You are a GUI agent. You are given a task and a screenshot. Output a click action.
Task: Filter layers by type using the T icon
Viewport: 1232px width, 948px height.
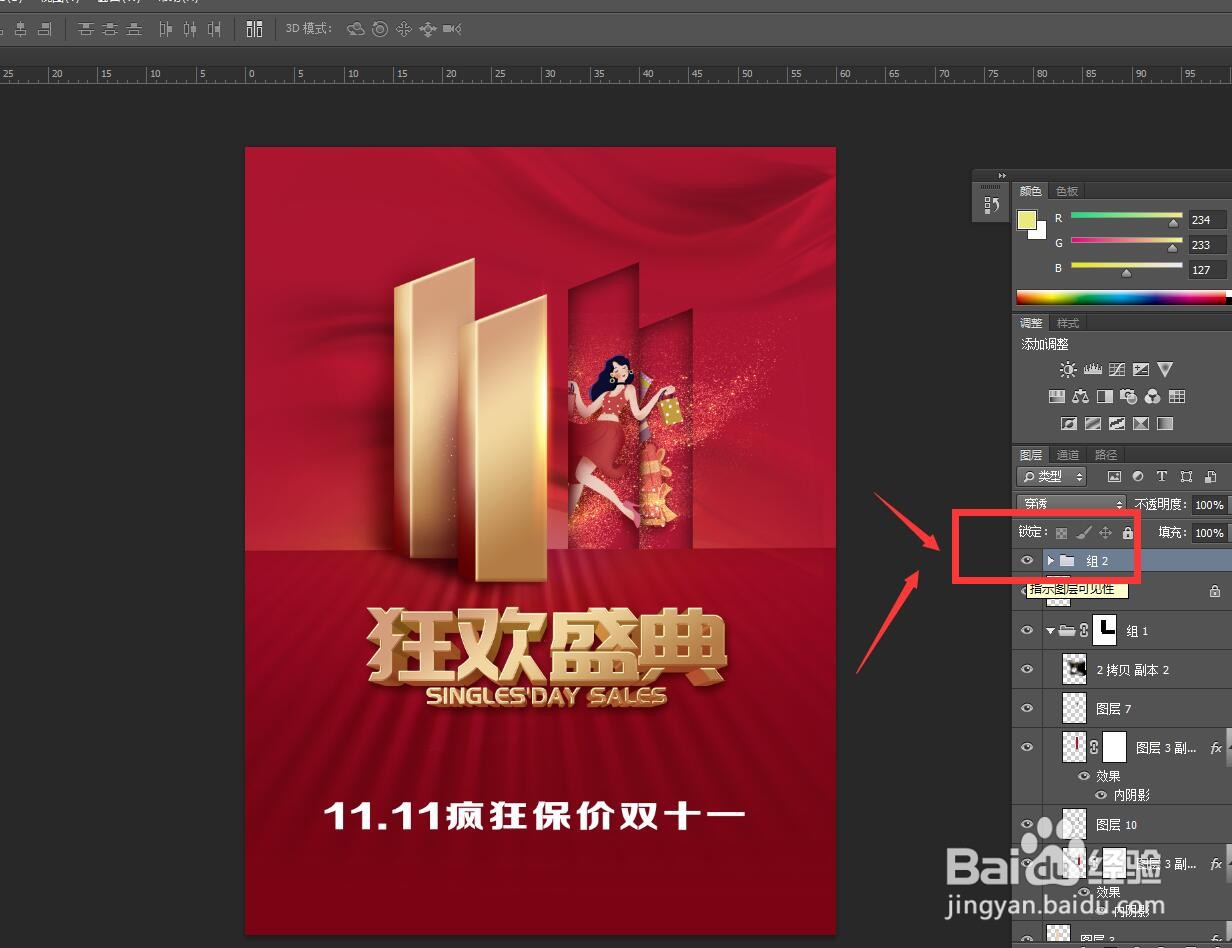[1161, 477]
